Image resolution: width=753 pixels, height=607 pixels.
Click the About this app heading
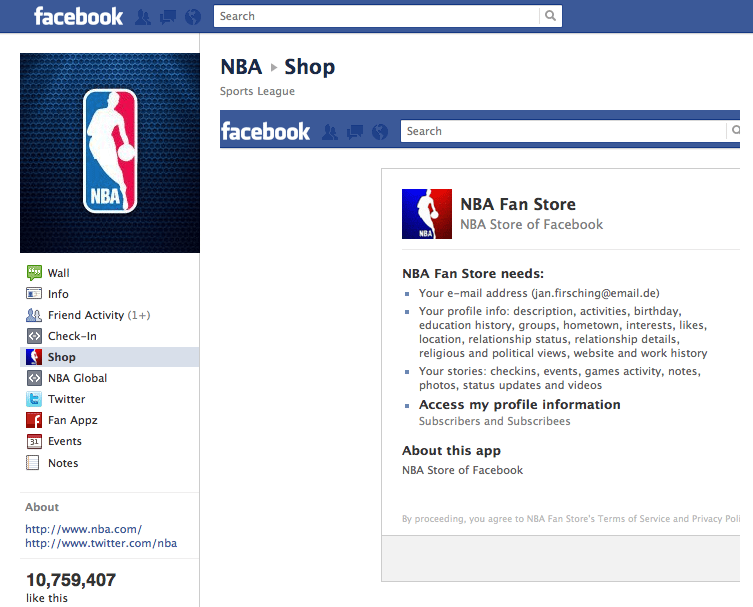coord(451,450)
